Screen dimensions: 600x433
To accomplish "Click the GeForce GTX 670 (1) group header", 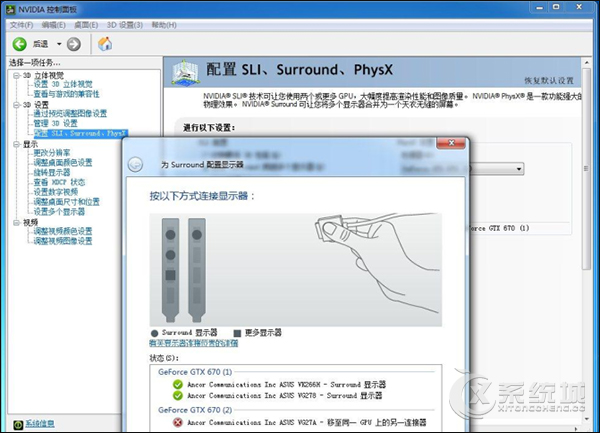I will (195, 372).
